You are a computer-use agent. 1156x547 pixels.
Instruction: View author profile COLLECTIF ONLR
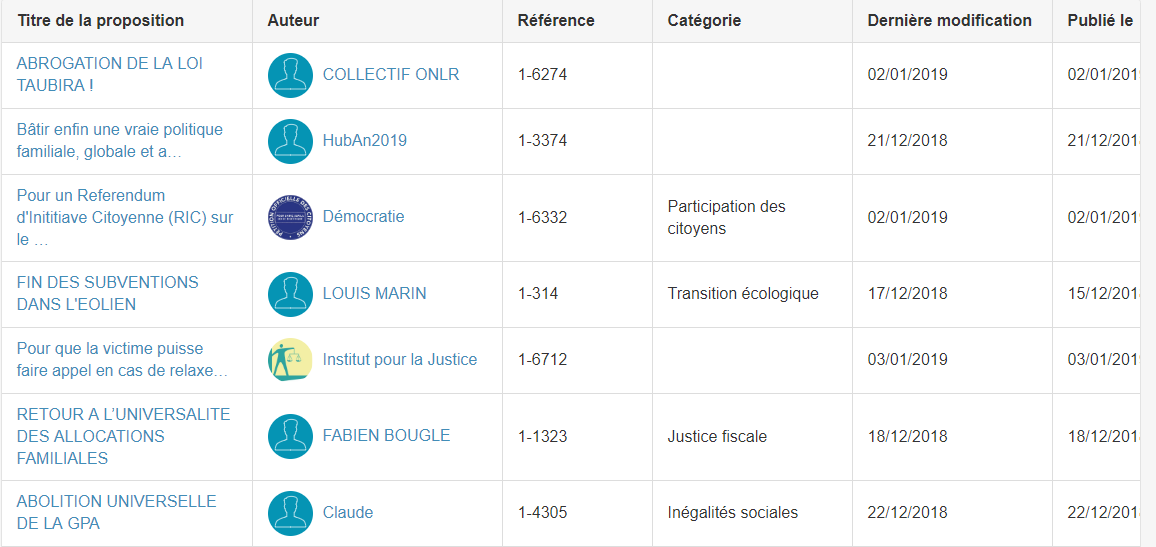click(391, 75)
